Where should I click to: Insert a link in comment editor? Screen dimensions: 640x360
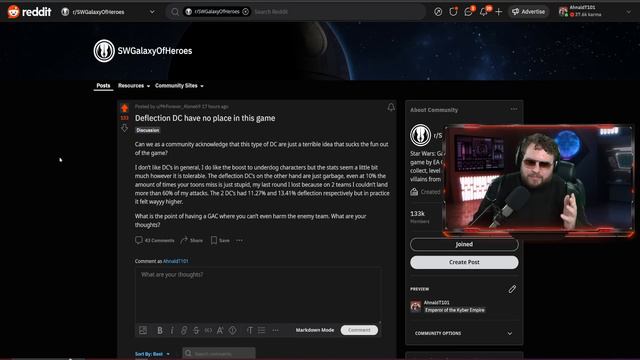click(x=184, y=330)
